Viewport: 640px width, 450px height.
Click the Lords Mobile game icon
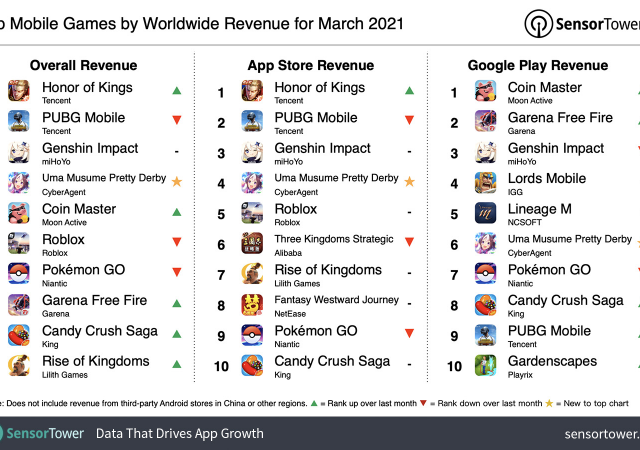(486, 183)
